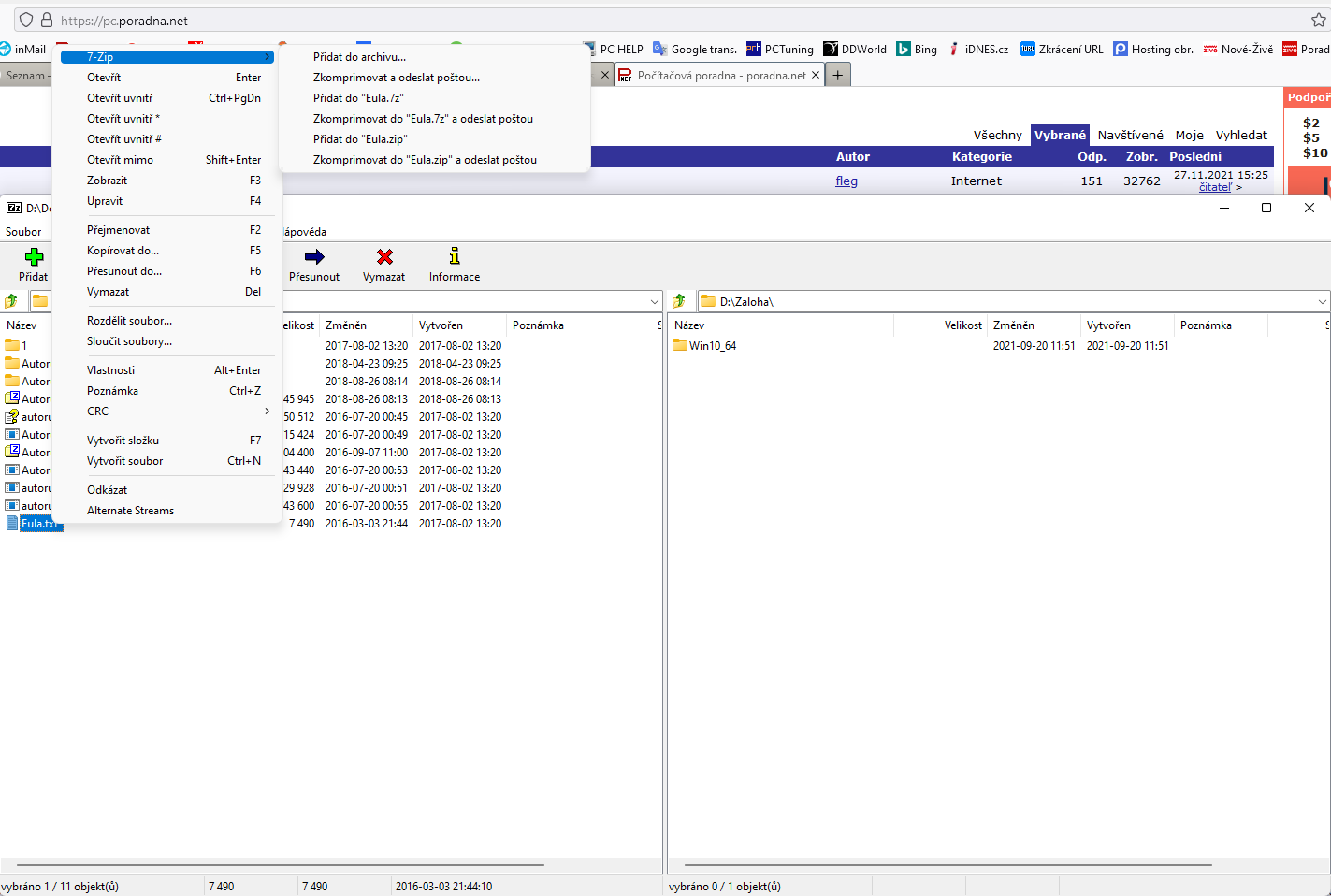Open the author link fleg

(846, 181)
